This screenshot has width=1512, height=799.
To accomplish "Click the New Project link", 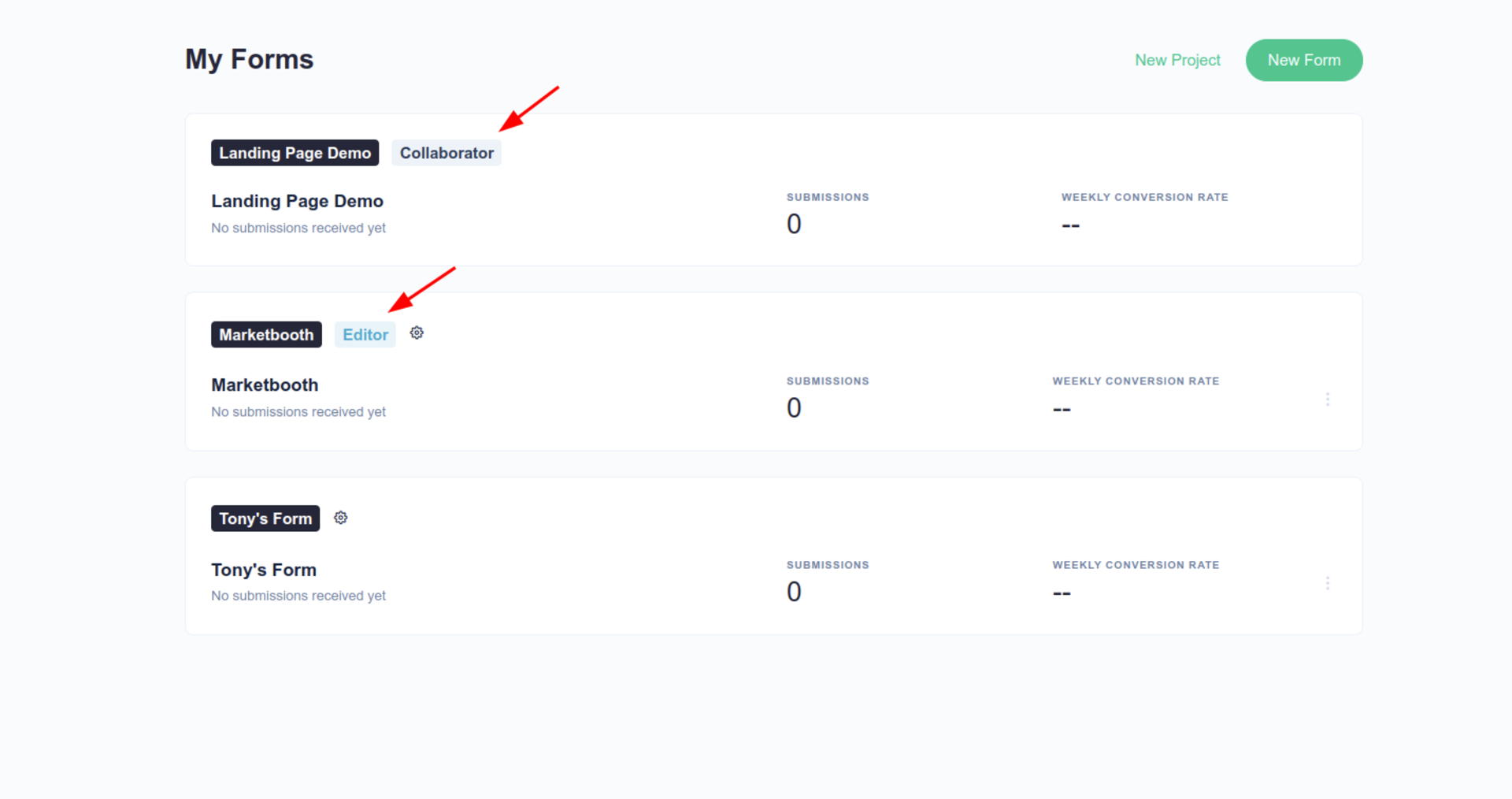I will point(1177,60).
